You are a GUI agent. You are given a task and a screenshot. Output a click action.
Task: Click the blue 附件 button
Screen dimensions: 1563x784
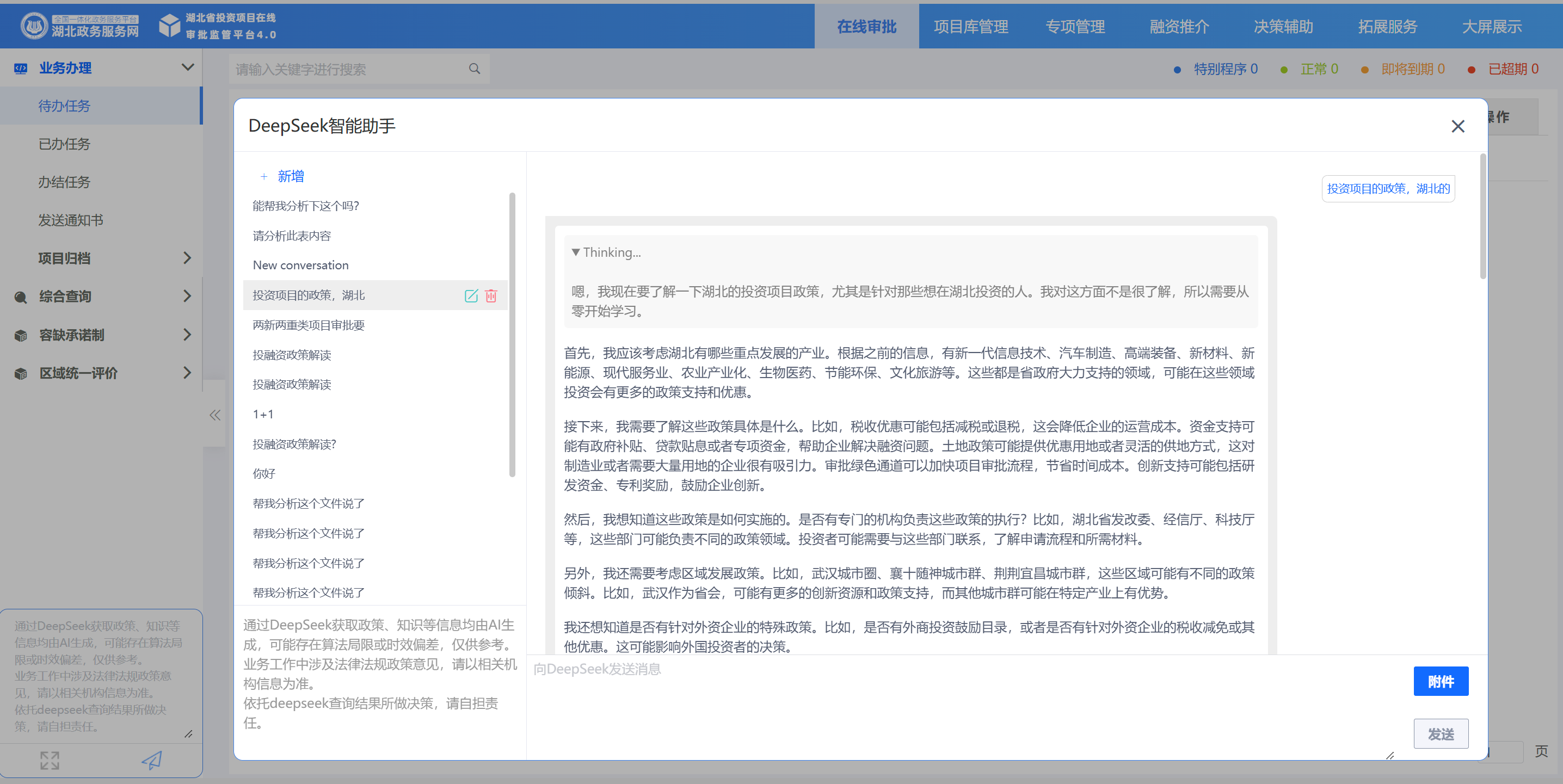[x=1441, y=682]
